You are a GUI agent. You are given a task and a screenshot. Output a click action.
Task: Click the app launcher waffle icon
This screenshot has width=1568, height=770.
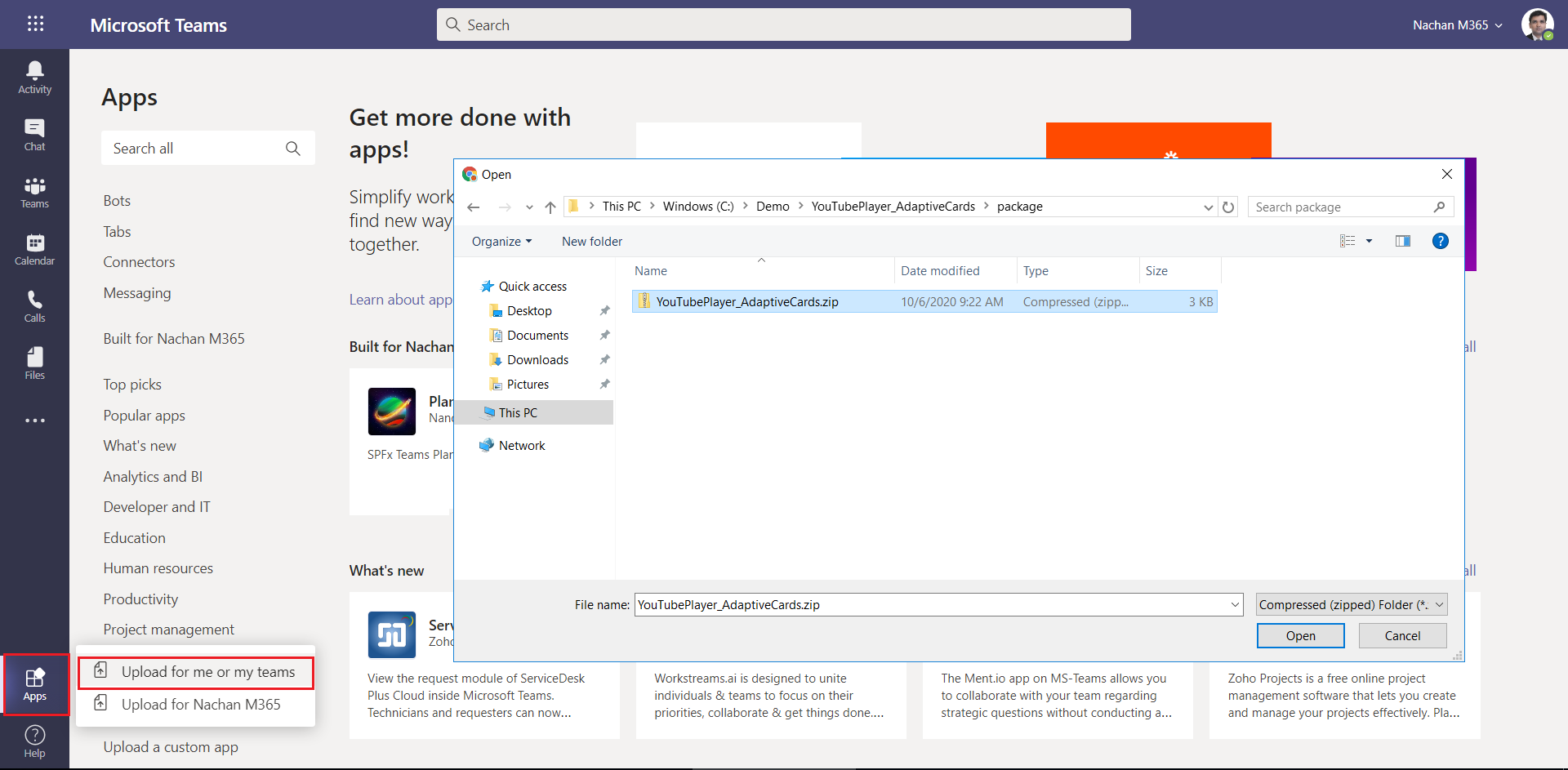pos(35,24)
